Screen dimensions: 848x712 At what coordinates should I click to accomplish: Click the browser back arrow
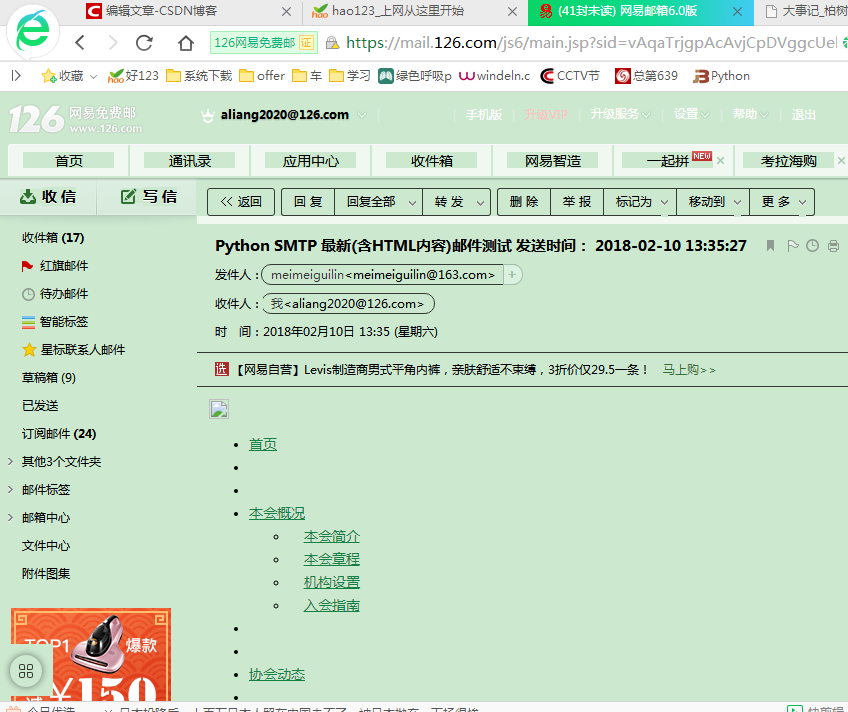click(80, 43)
